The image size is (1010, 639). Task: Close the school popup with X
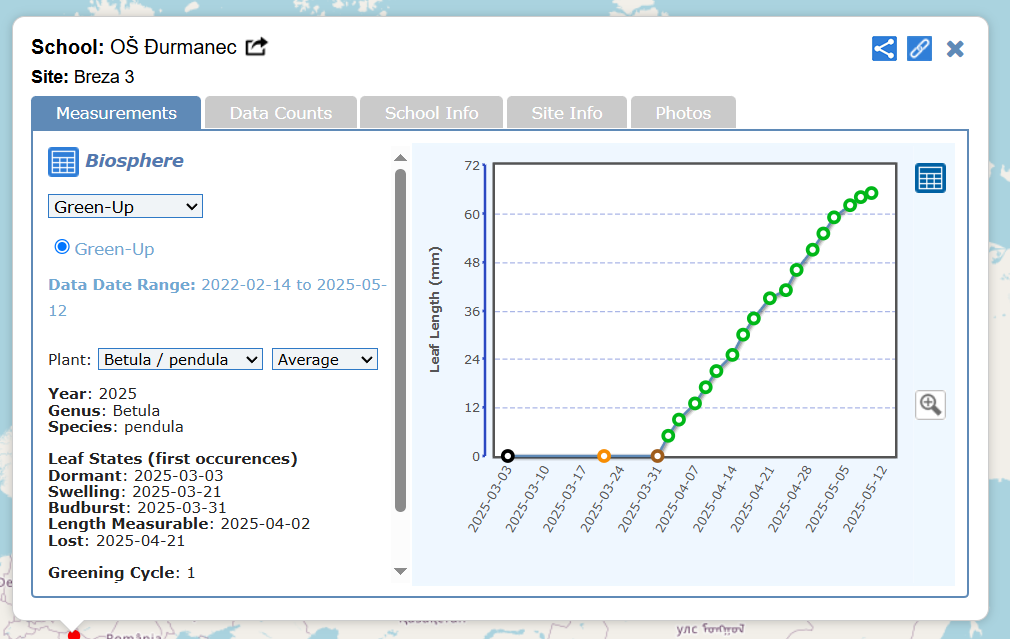(x=955, y=49)
